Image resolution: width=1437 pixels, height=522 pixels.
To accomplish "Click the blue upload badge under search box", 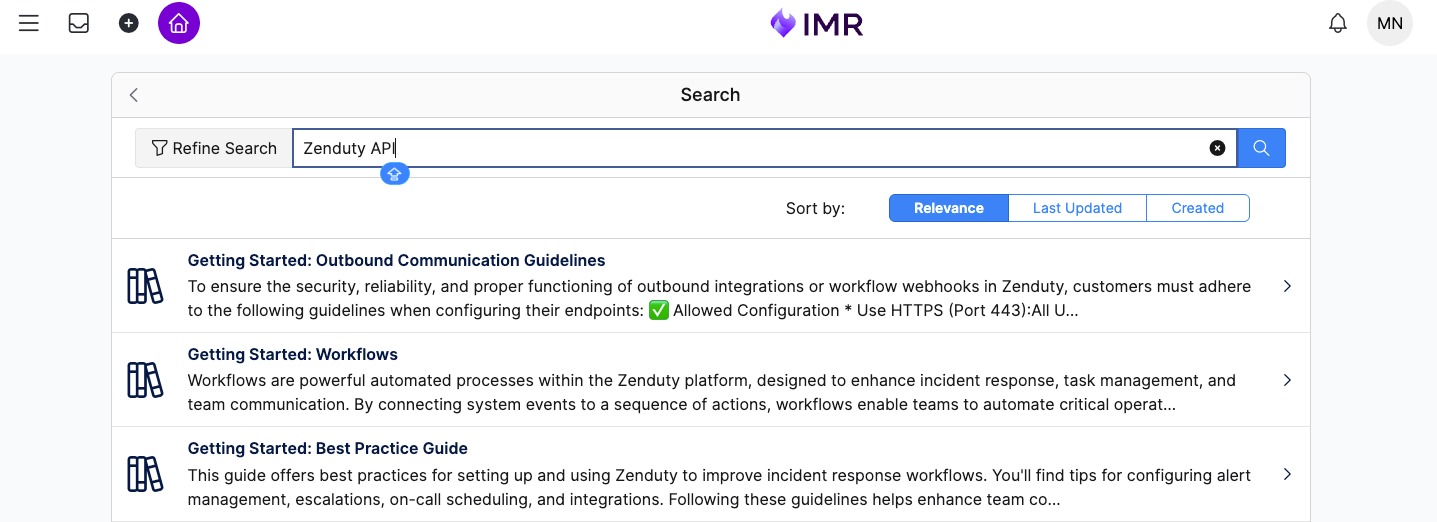I will [395, 174].
